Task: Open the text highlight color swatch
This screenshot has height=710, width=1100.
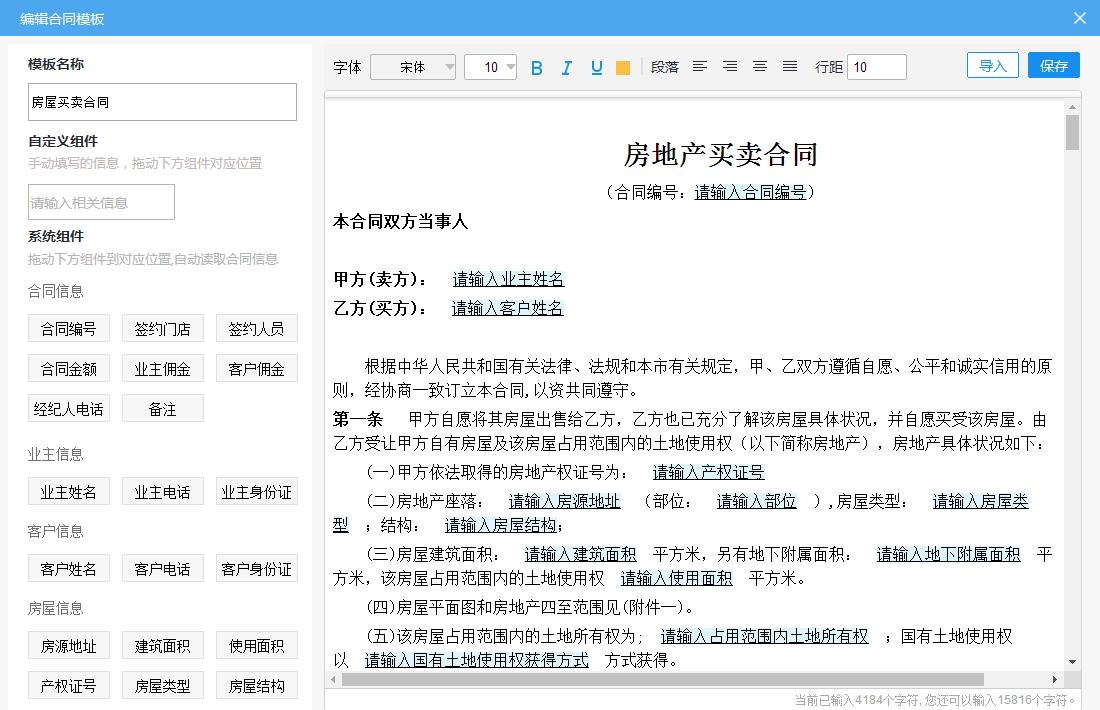Action: pos(622,67)
